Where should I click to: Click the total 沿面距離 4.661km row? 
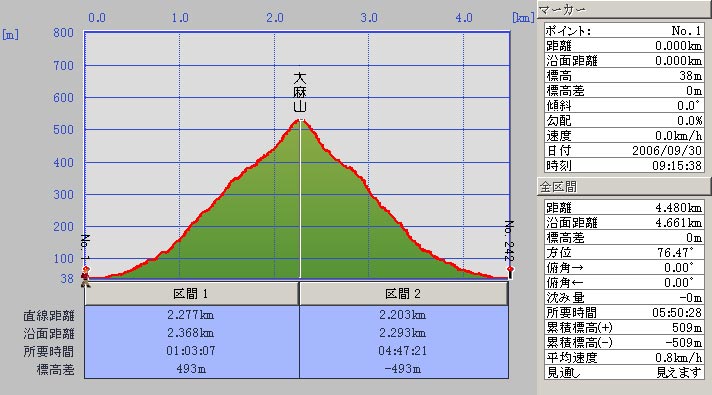(x=624, y=222)
